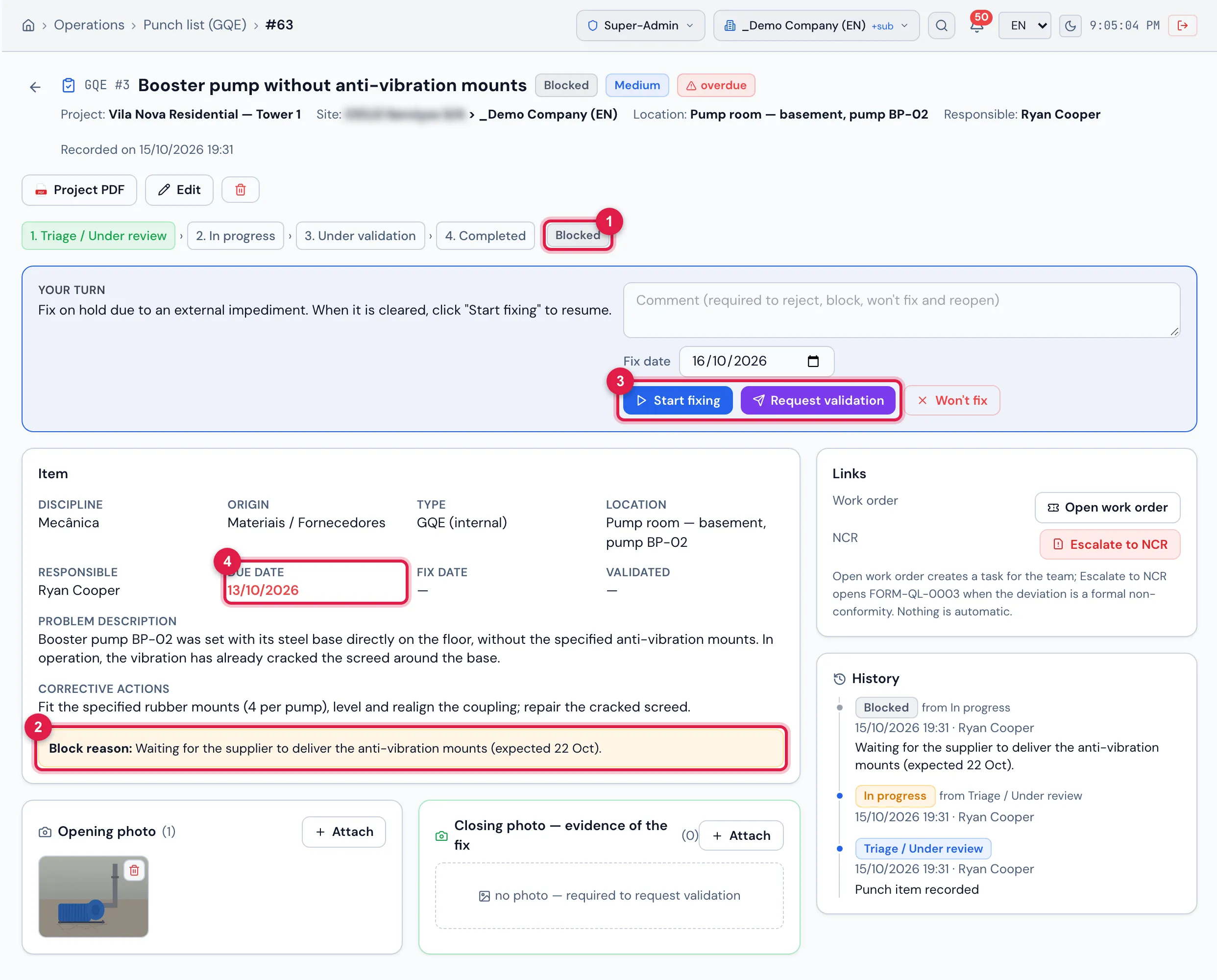Focus the Comment text area
This screenshot has width=1217, height=980.
[901, 310]
